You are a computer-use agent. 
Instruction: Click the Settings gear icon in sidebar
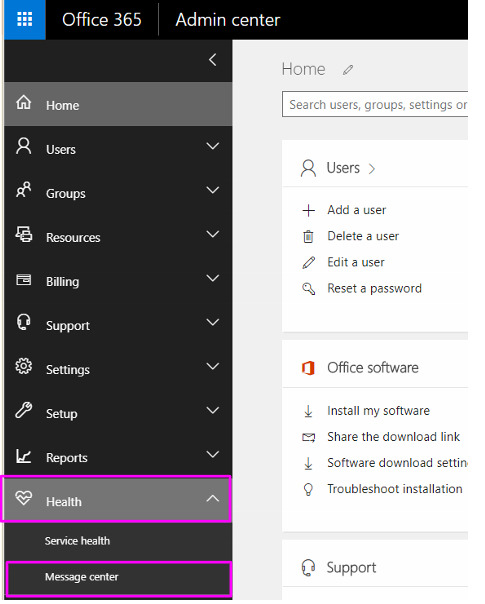(24, 366)
